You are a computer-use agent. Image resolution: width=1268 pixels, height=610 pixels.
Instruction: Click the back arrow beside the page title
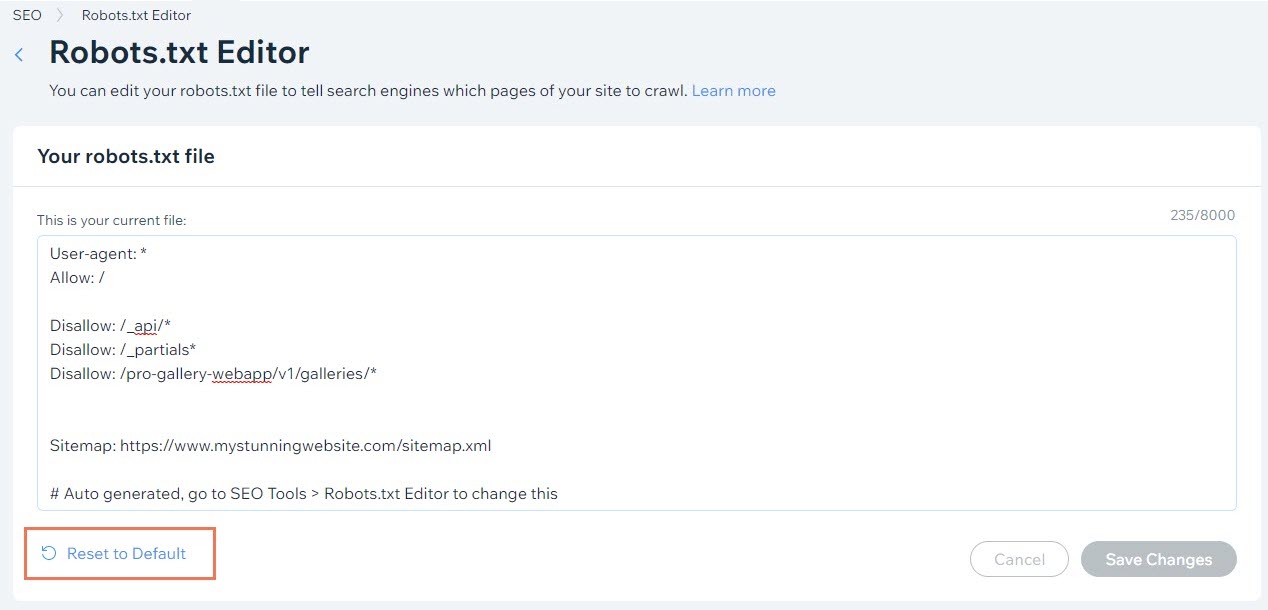click(x=19, y=55)
